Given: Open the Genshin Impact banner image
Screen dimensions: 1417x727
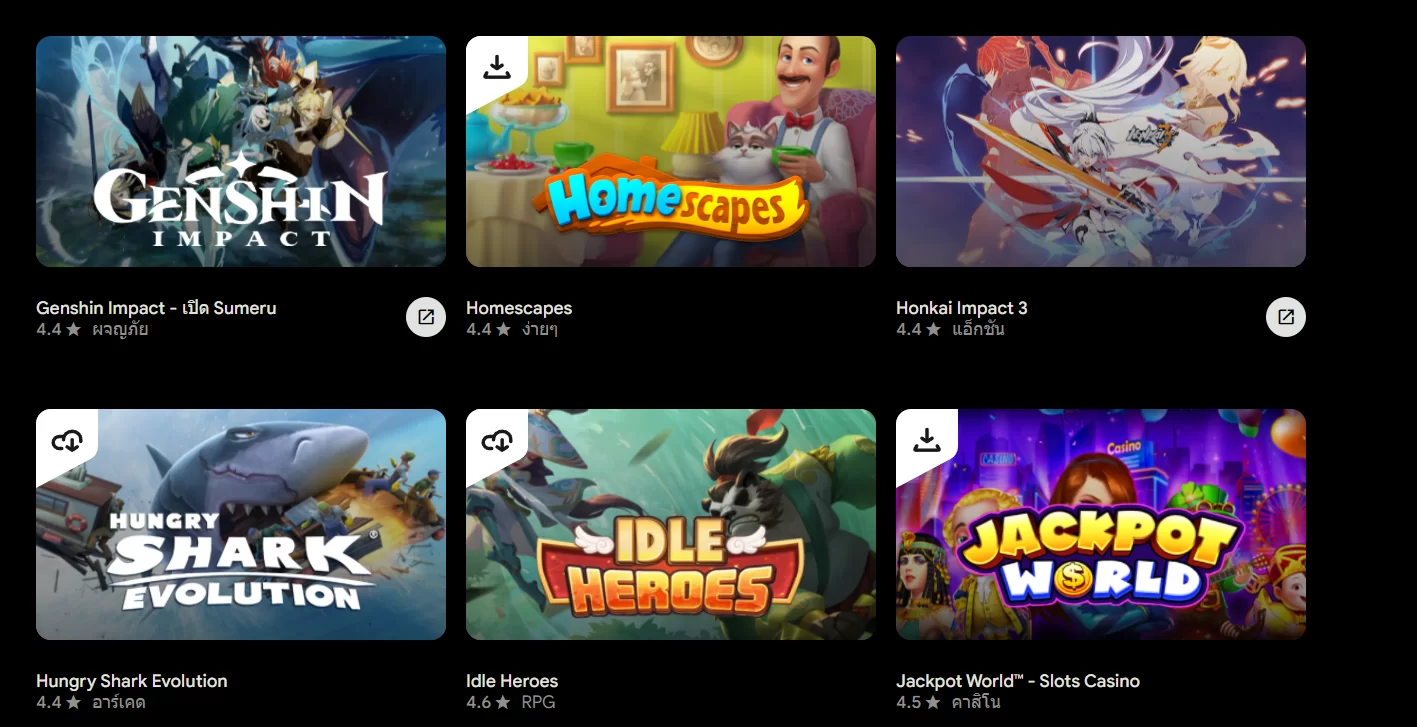Looking at the screenshot, I should (x=241, y=152).
